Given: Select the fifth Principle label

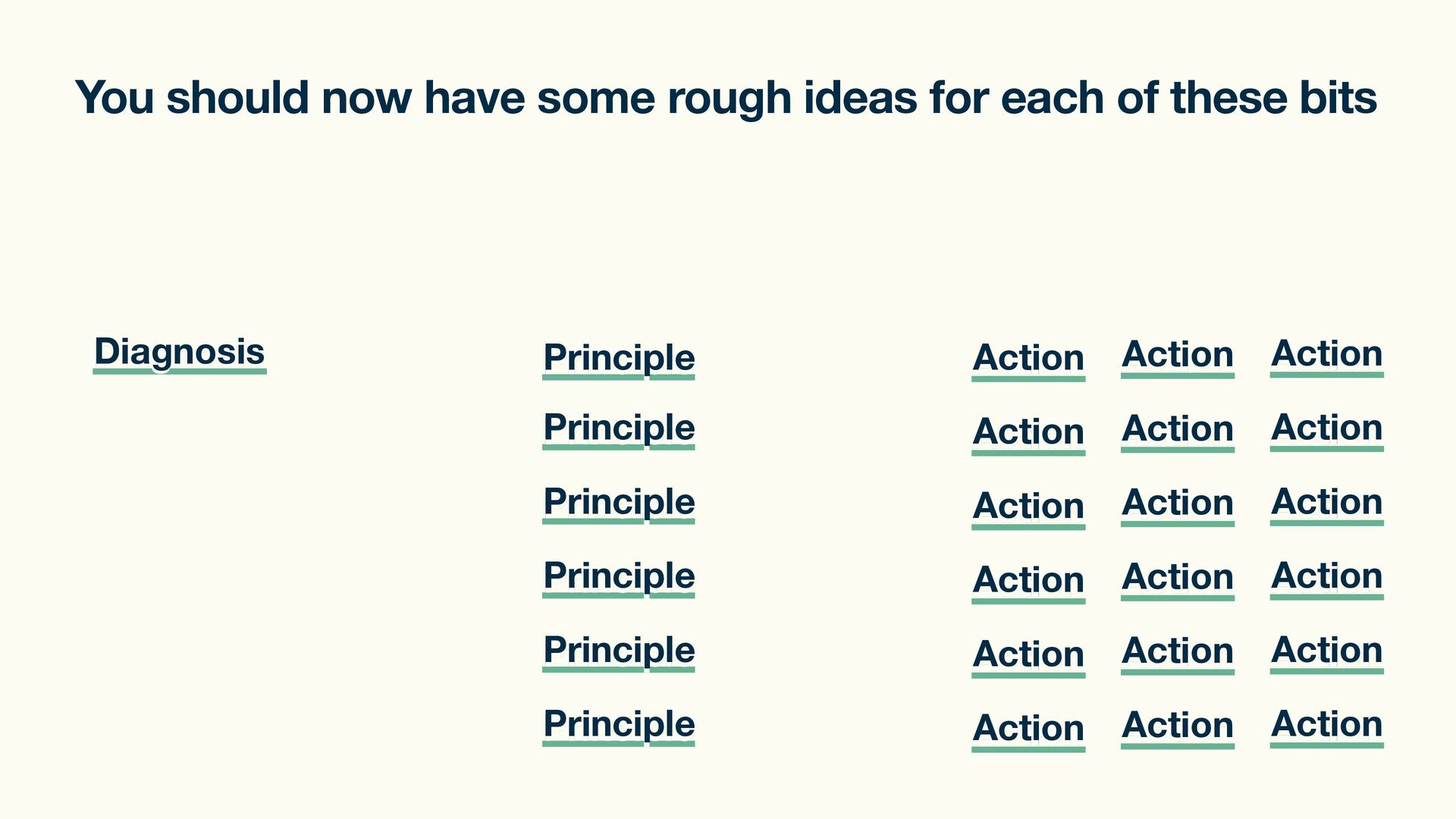Looking at the screenshot, I should (619, 651).
